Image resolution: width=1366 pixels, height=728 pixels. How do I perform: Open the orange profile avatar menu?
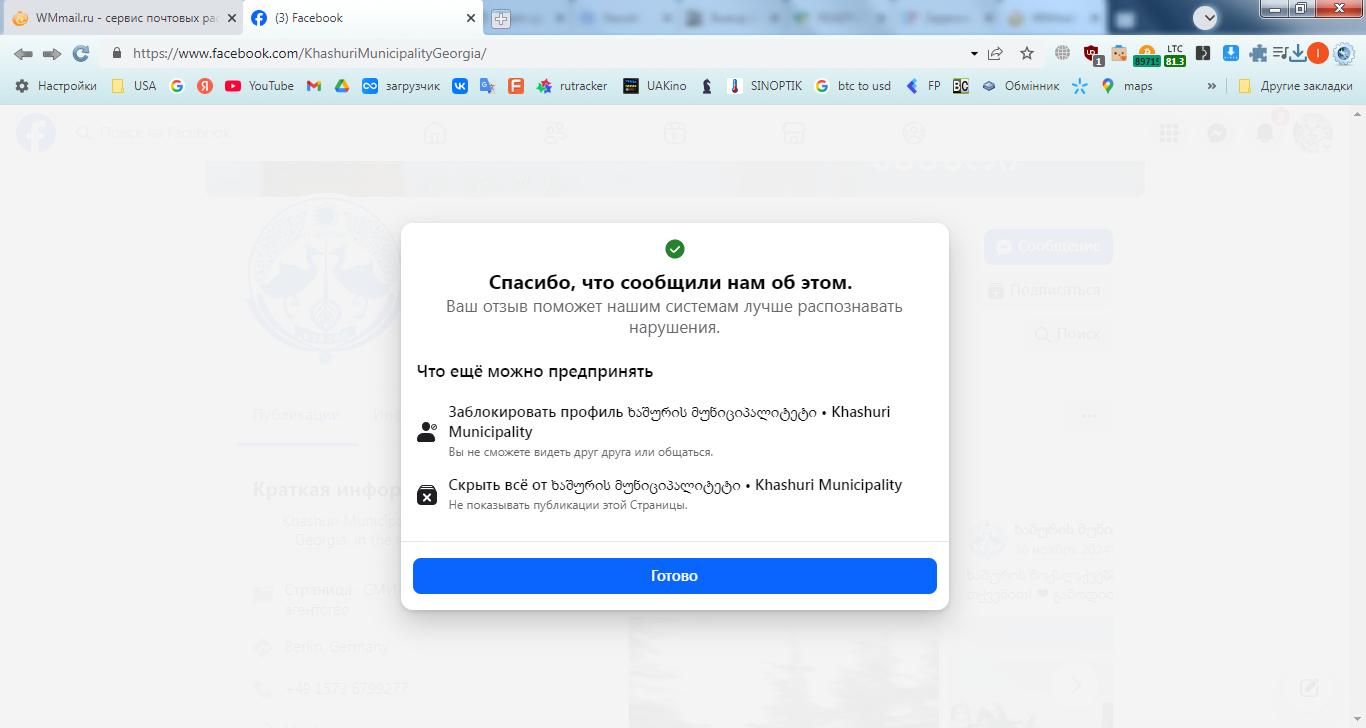[x=1318, y=53]
